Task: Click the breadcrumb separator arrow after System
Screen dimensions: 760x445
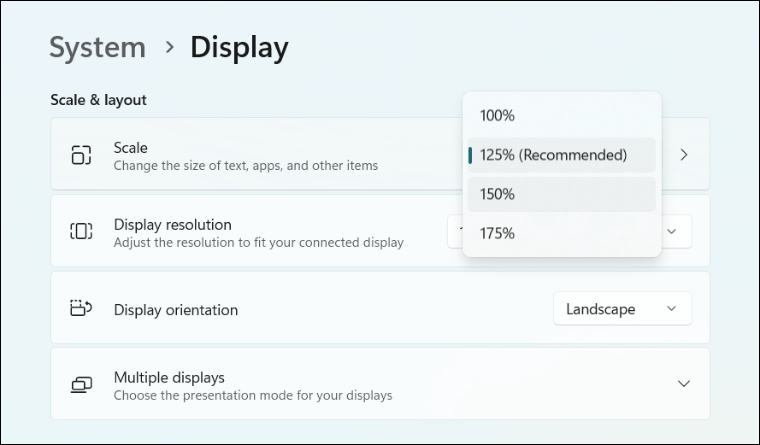Action: coord(168,47)
